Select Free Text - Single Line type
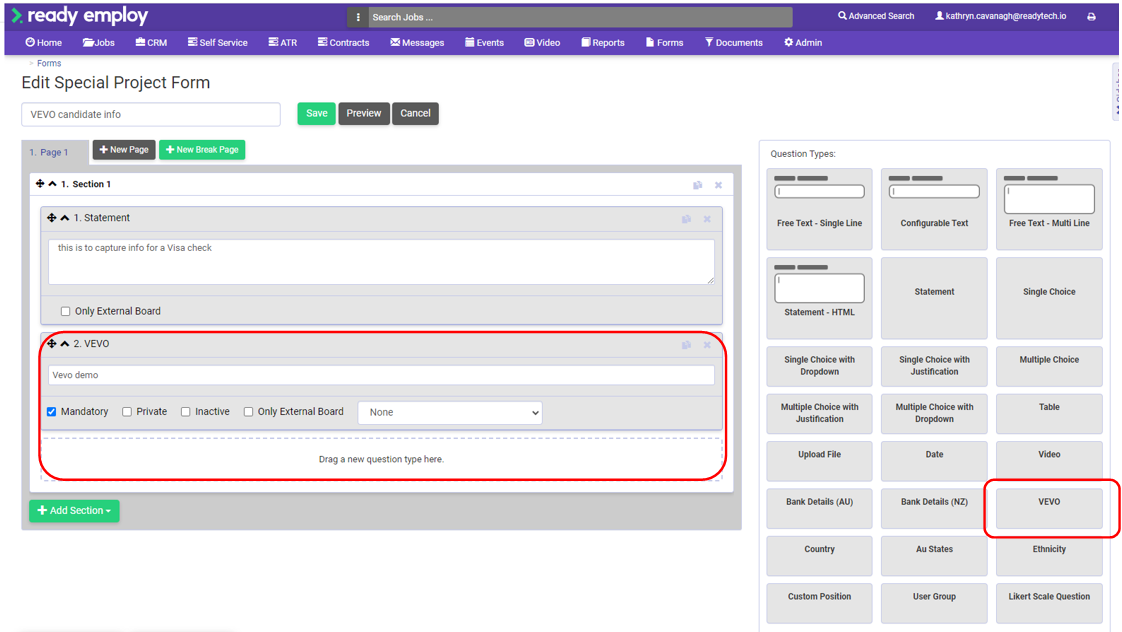The width and height of the screenshot is (1122, 632). click(819, 209)
